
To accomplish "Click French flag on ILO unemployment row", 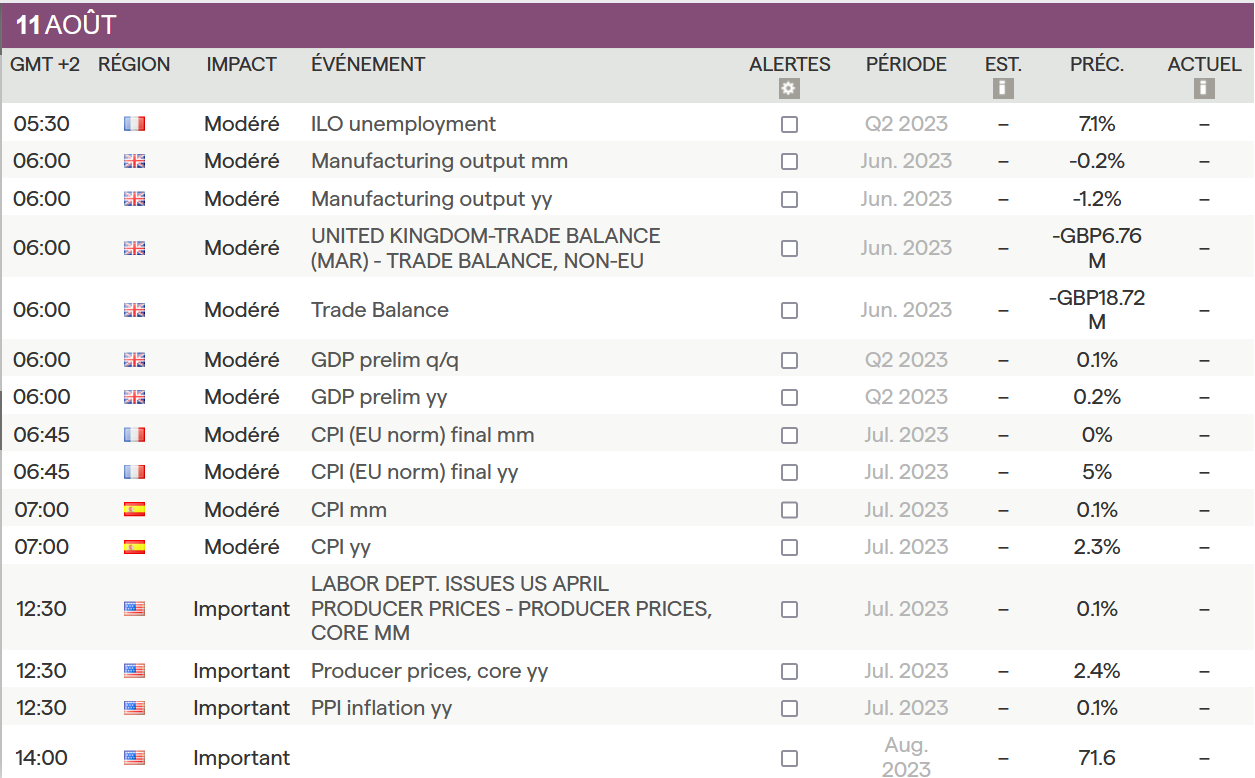I will click(135, 124).
